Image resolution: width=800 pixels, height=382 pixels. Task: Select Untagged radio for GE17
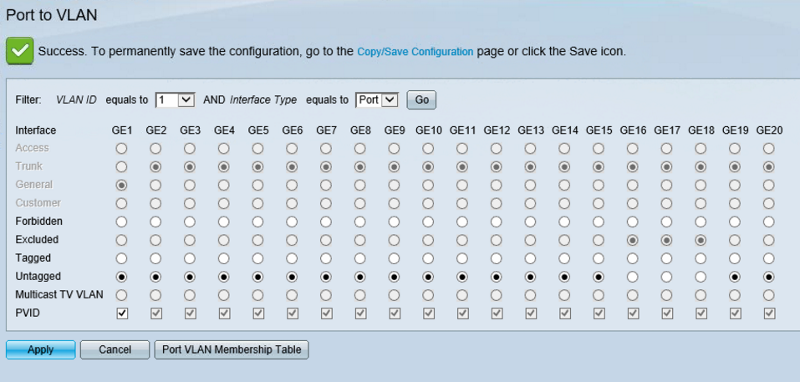click(x=667, y=277)
